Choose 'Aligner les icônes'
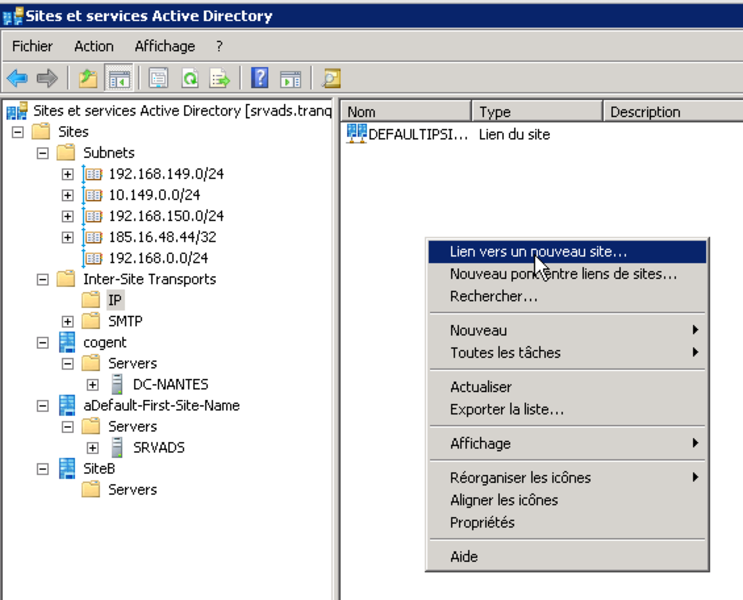743x600 pixels. (567, 500)
